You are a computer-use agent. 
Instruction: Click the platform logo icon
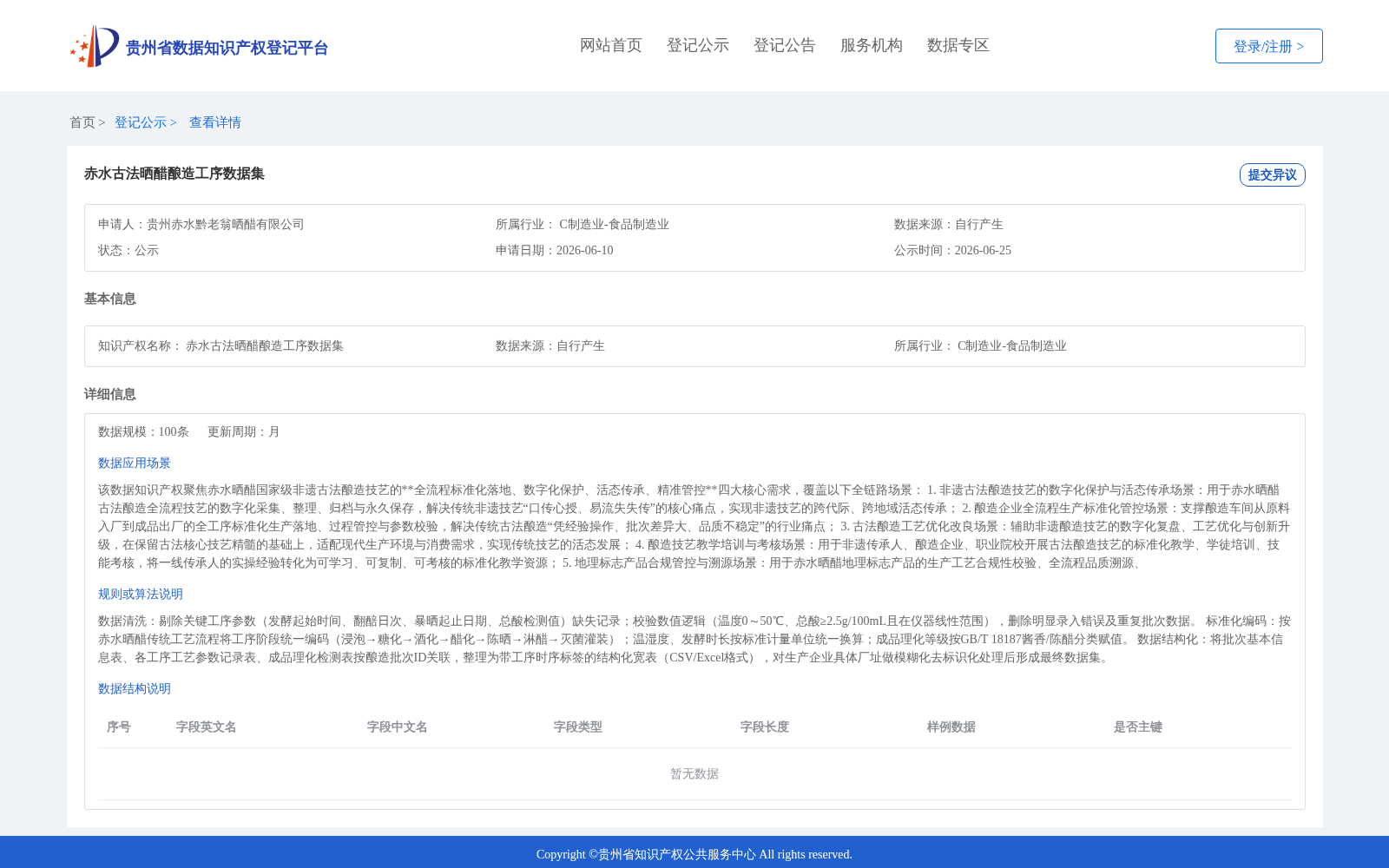[x=95, y=46]
